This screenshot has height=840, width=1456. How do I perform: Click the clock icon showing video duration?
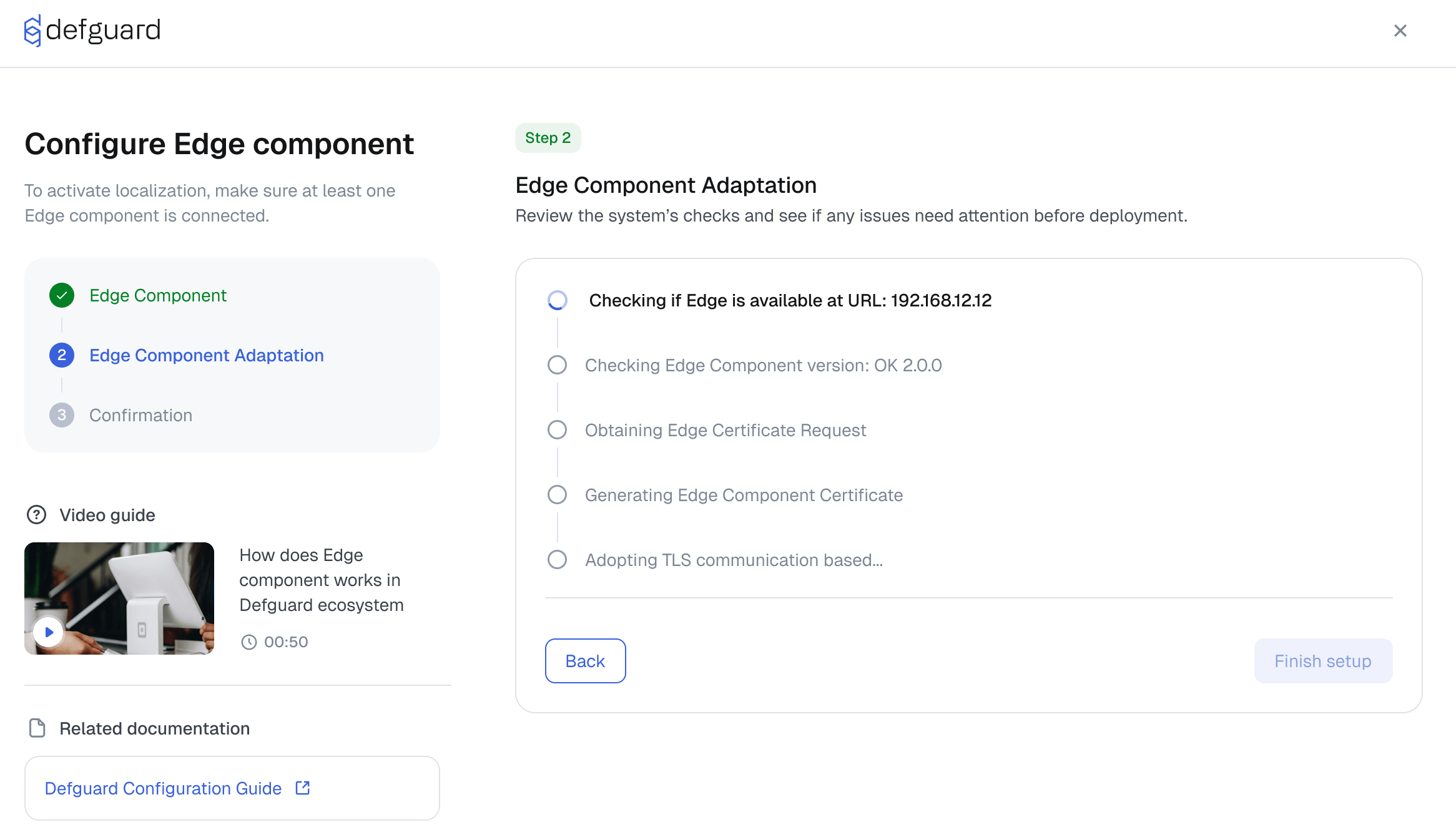pos(250,642)
